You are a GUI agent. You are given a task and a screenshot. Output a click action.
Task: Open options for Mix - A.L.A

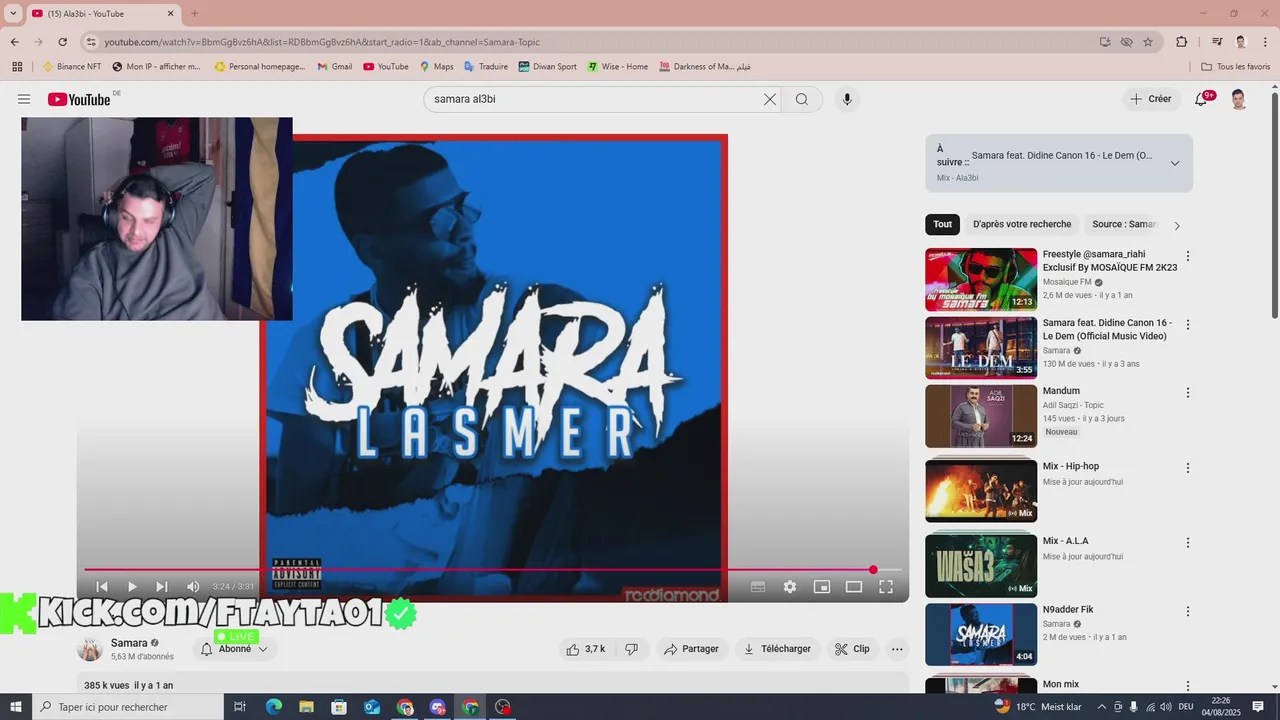coord(1188,543)
